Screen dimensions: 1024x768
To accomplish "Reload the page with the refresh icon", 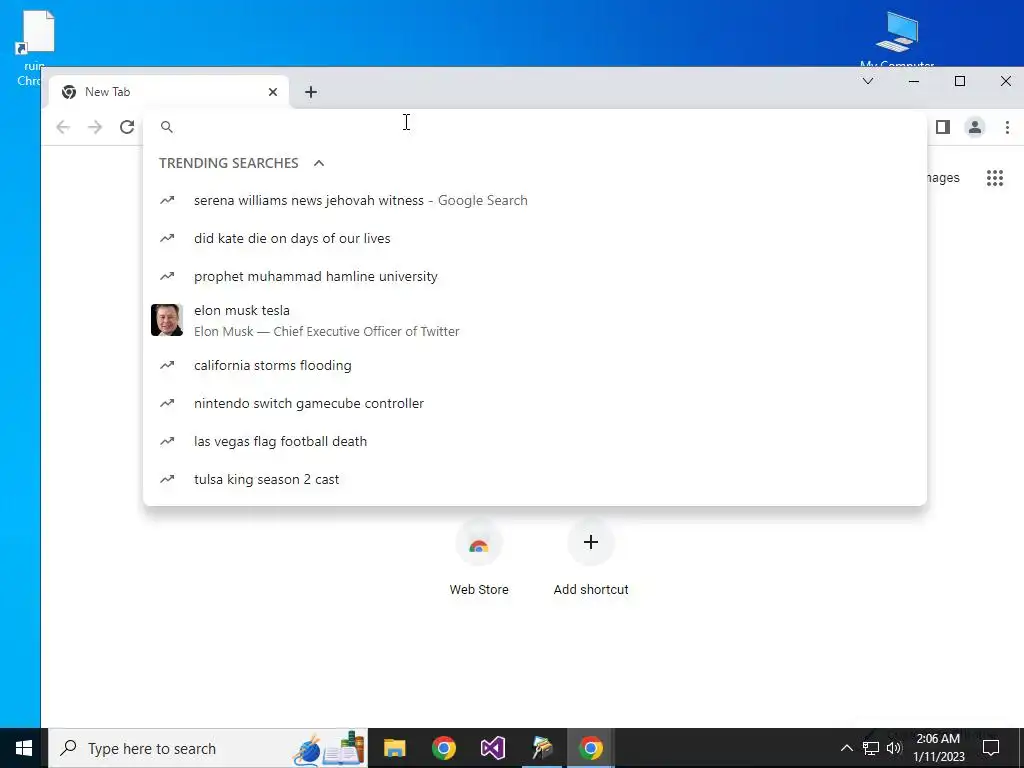I will coord(127,127).
